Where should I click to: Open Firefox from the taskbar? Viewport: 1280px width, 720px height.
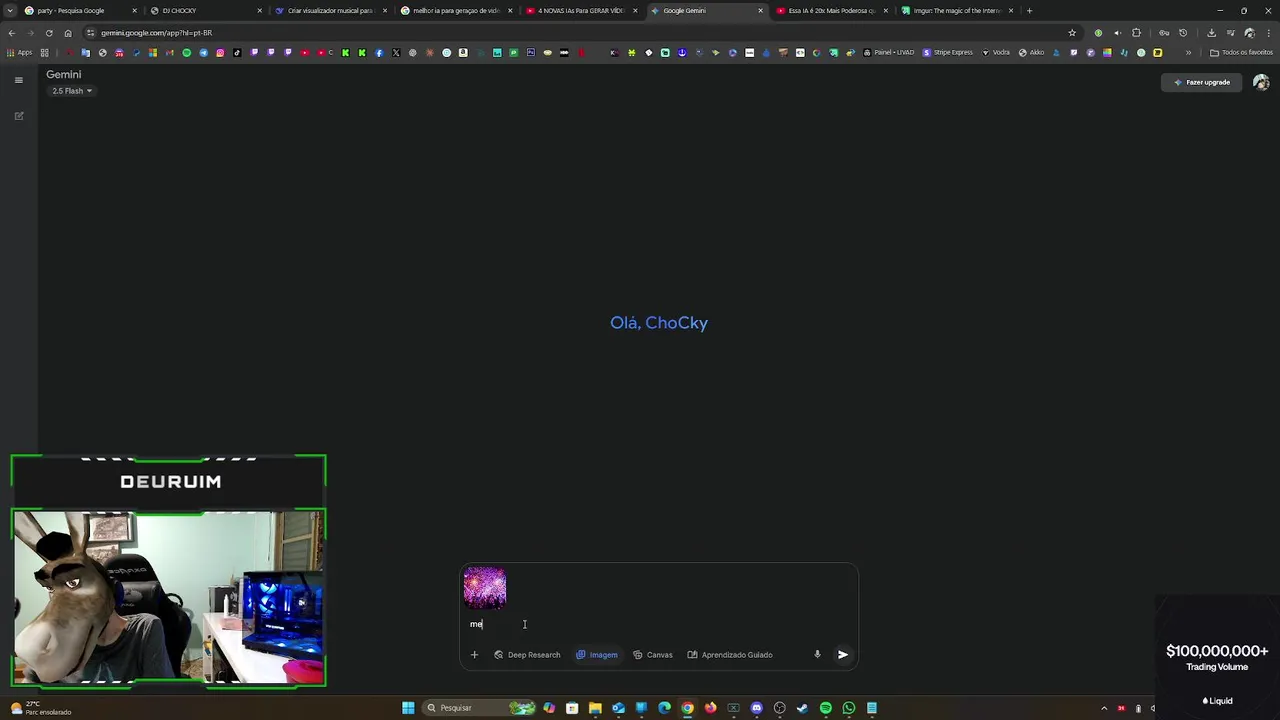coord(710,708)
